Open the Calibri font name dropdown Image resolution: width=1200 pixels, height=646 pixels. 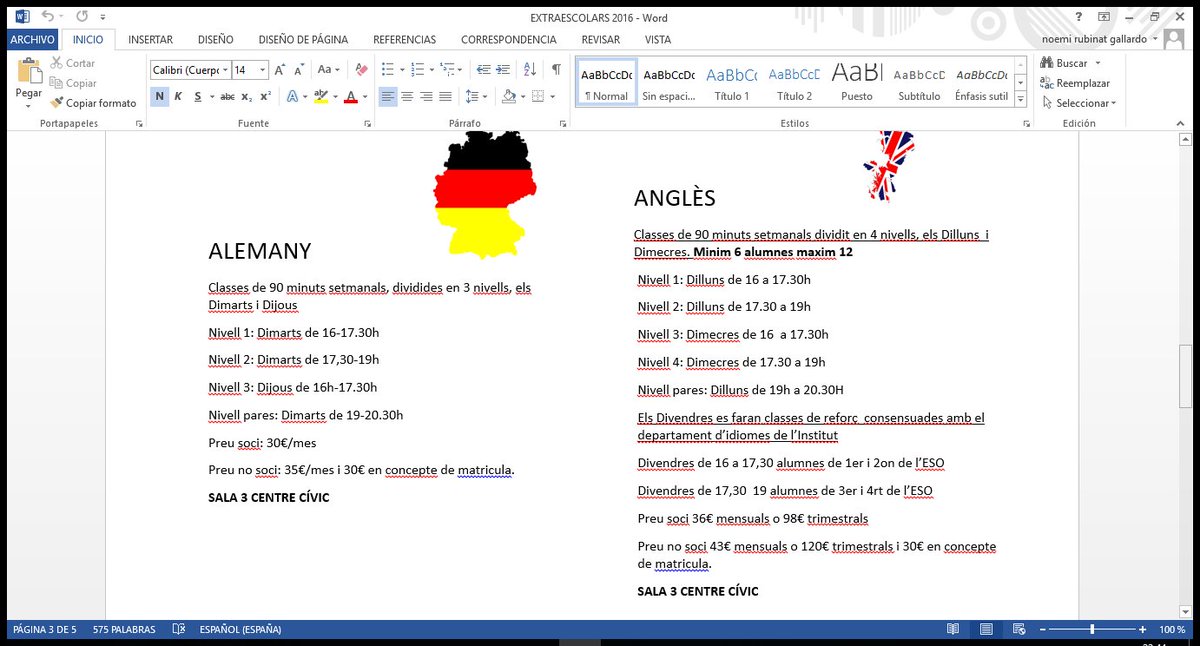224,70
